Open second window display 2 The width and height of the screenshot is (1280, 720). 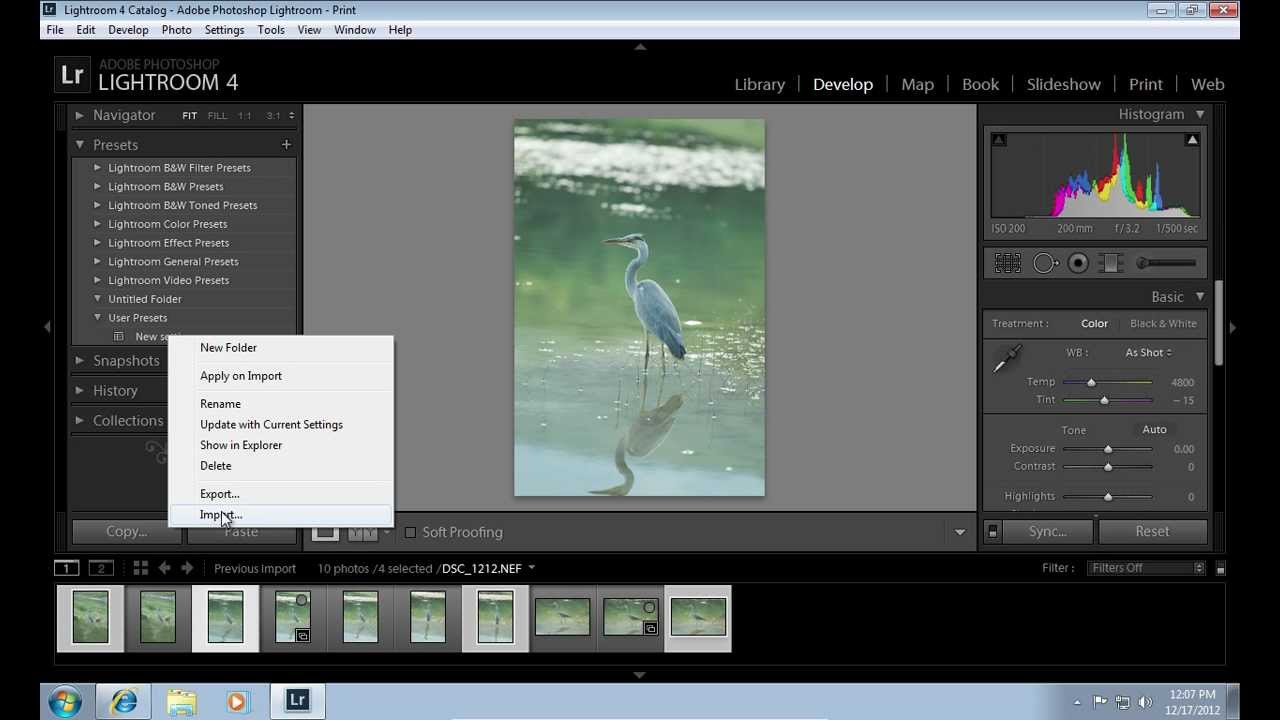click(101, 568)
